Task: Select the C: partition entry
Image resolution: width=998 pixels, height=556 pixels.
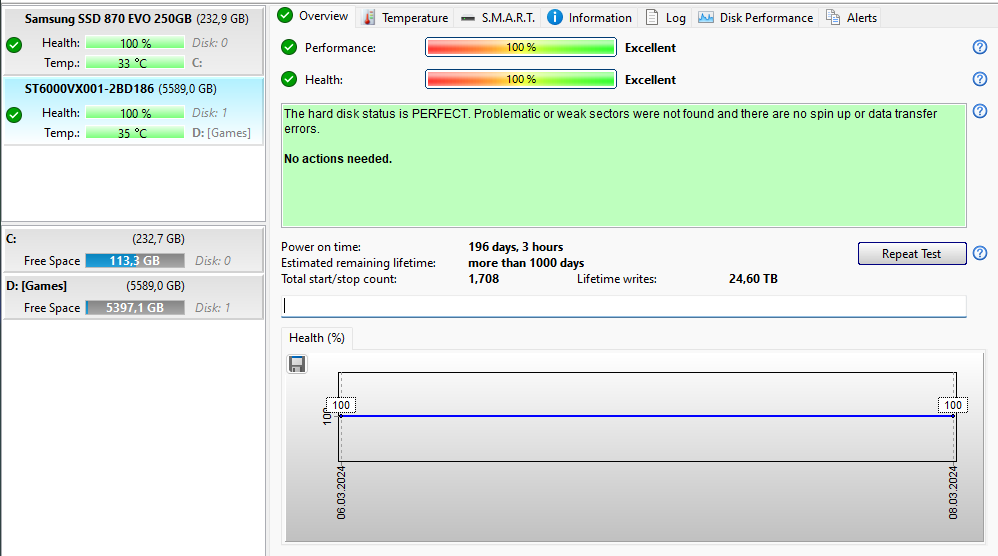Action: click(x=133, y=250)
